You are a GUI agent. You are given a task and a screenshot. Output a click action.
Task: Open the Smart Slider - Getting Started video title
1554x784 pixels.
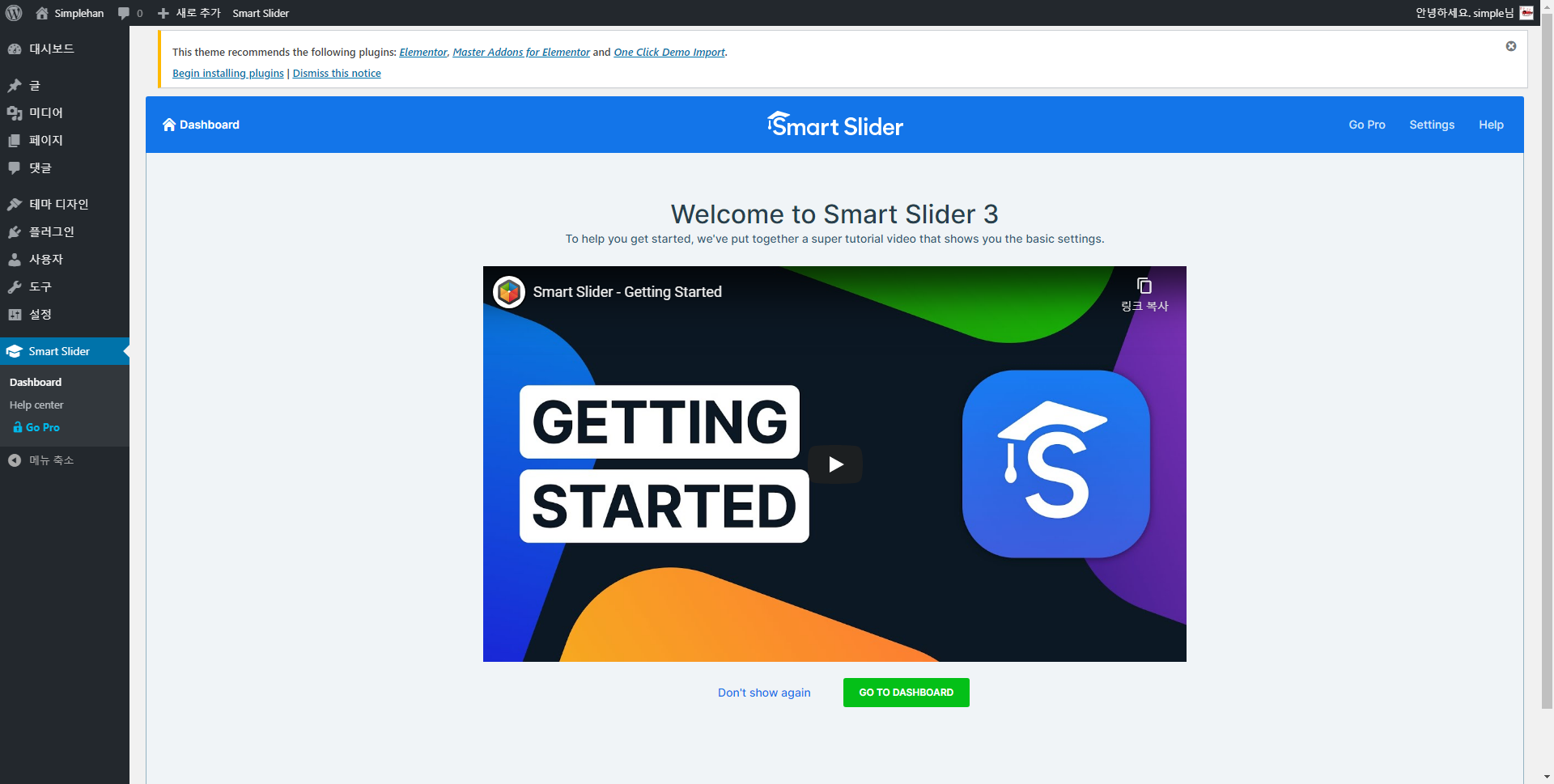(627, 292)
